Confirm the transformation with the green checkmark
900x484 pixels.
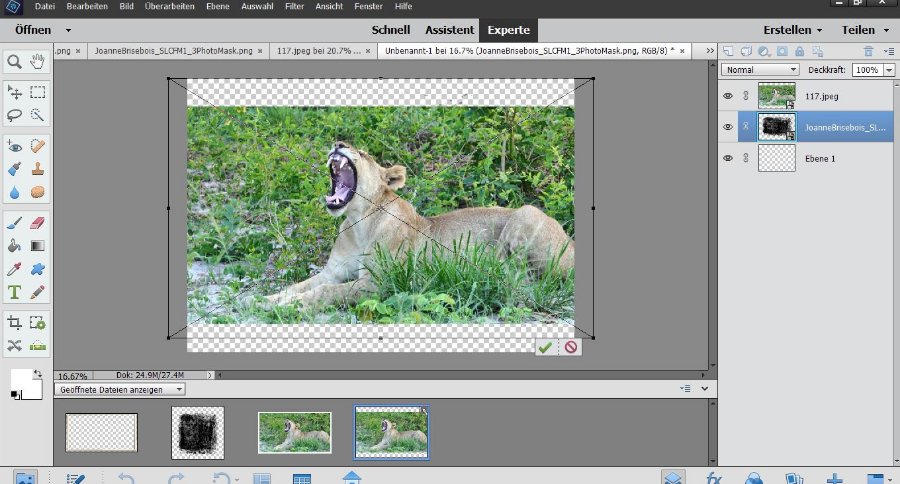click(545, 347)
